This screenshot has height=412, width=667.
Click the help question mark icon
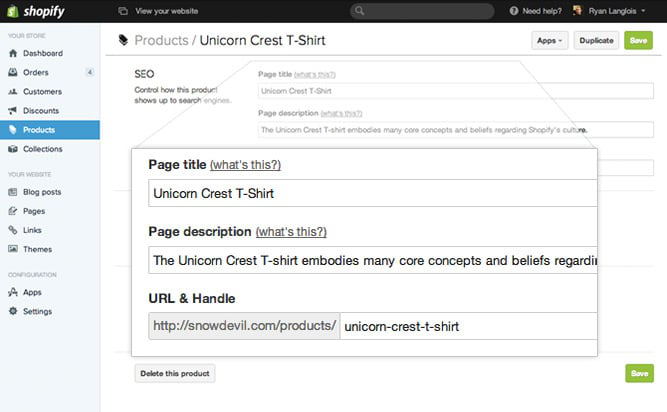click(514, 11)
